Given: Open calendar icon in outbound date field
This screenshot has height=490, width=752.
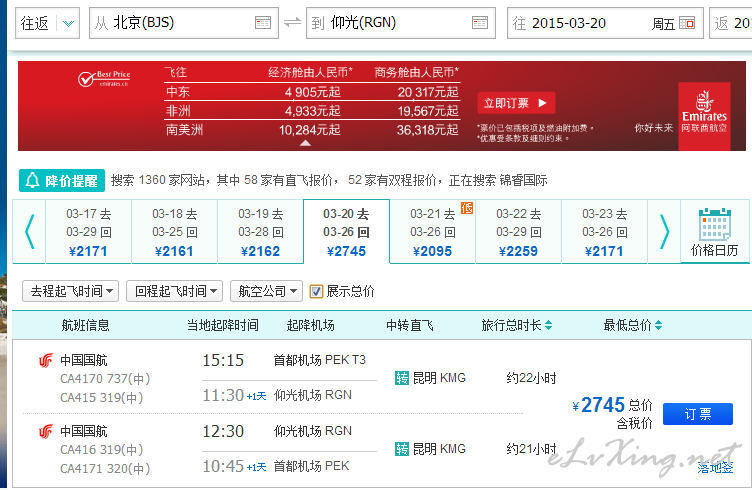Looking at the screenshot, I should (687, 23).
